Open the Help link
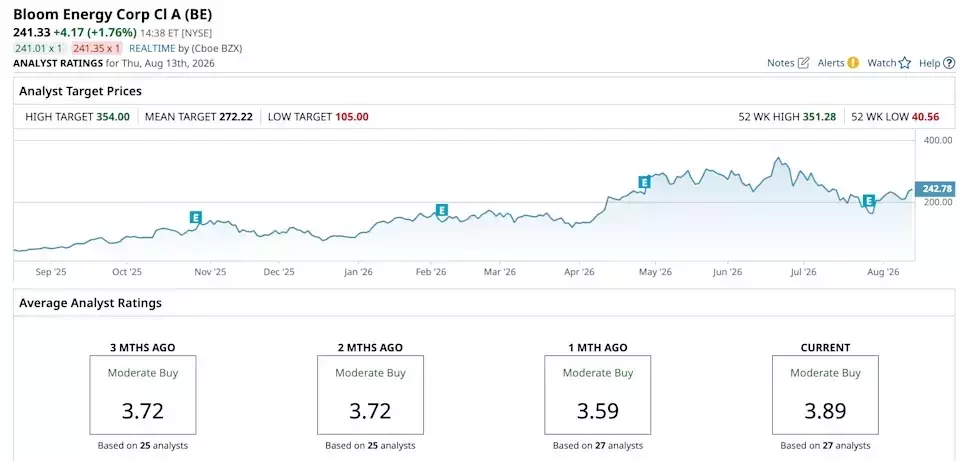 (929, 63)
